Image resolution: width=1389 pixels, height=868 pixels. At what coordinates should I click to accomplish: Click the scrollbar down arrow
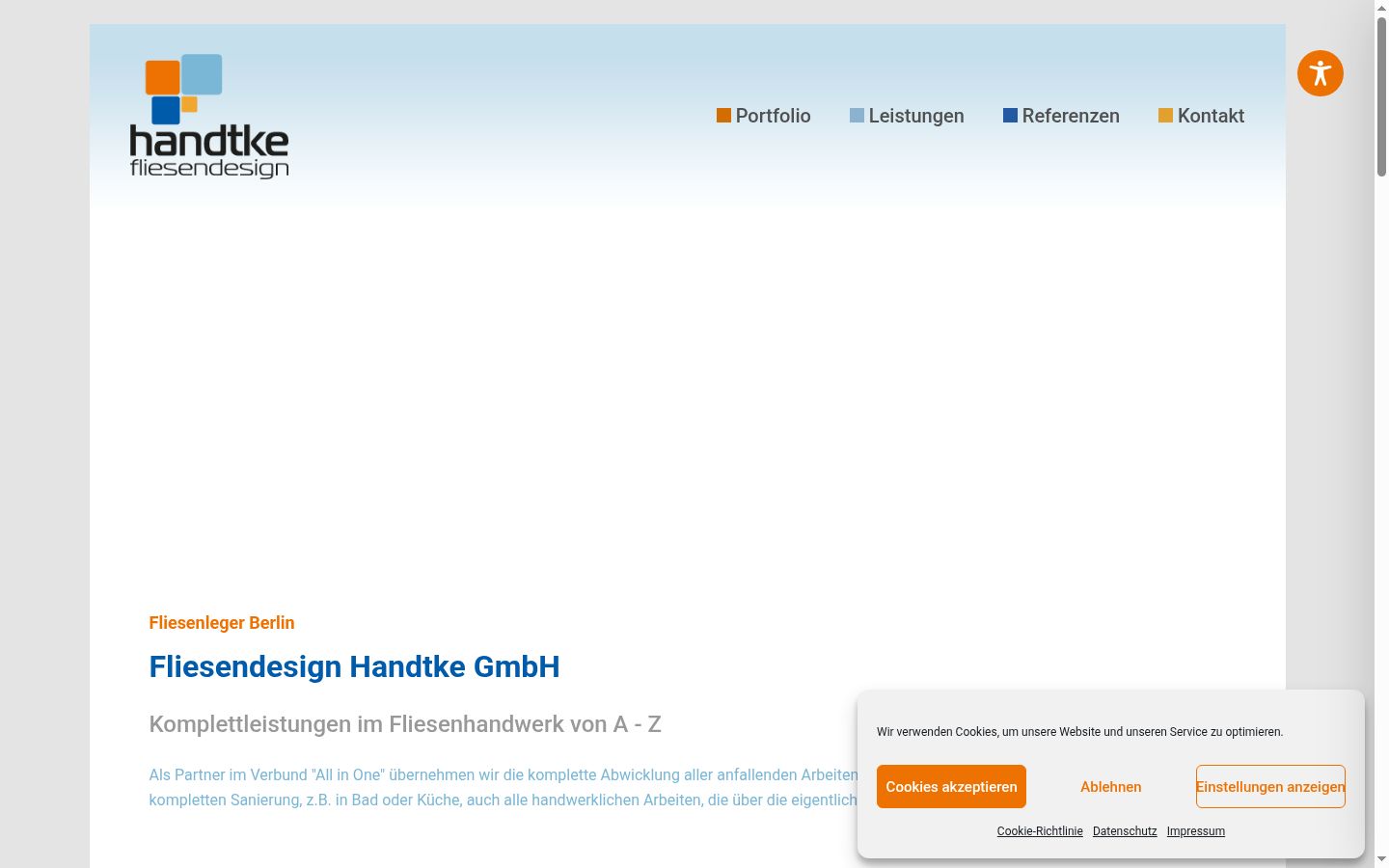[1381, 859]
